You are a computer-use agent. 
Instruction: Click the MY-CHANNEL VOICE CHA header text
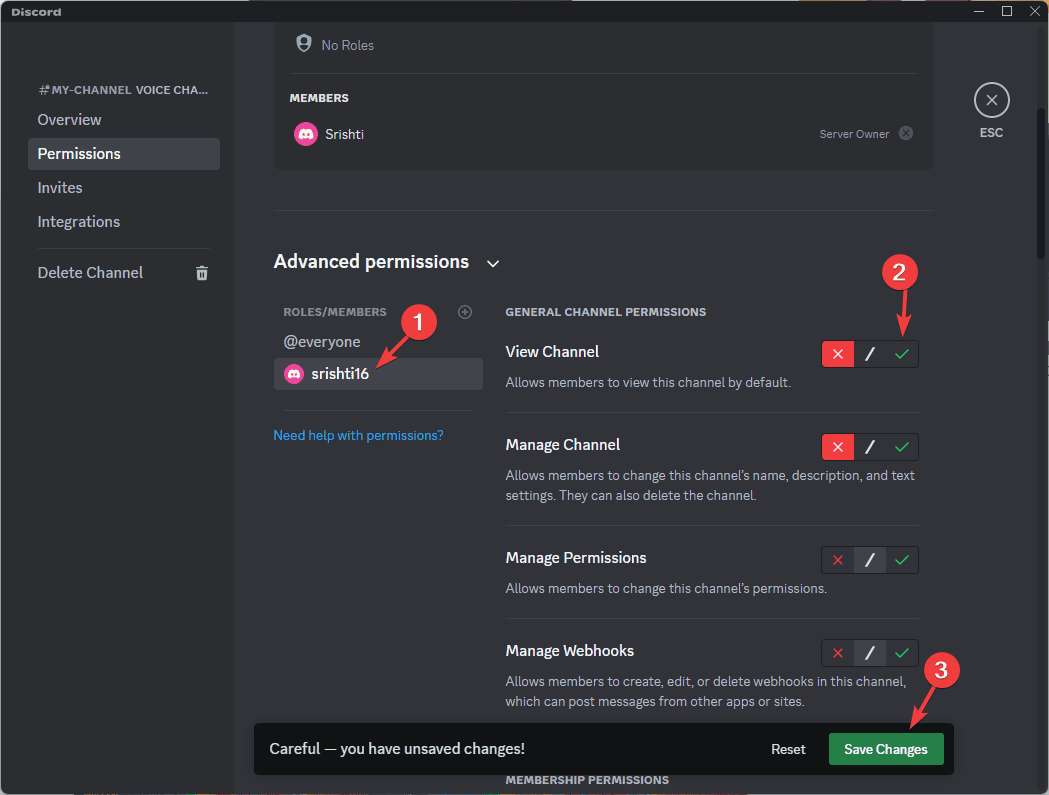pos(123,90)
